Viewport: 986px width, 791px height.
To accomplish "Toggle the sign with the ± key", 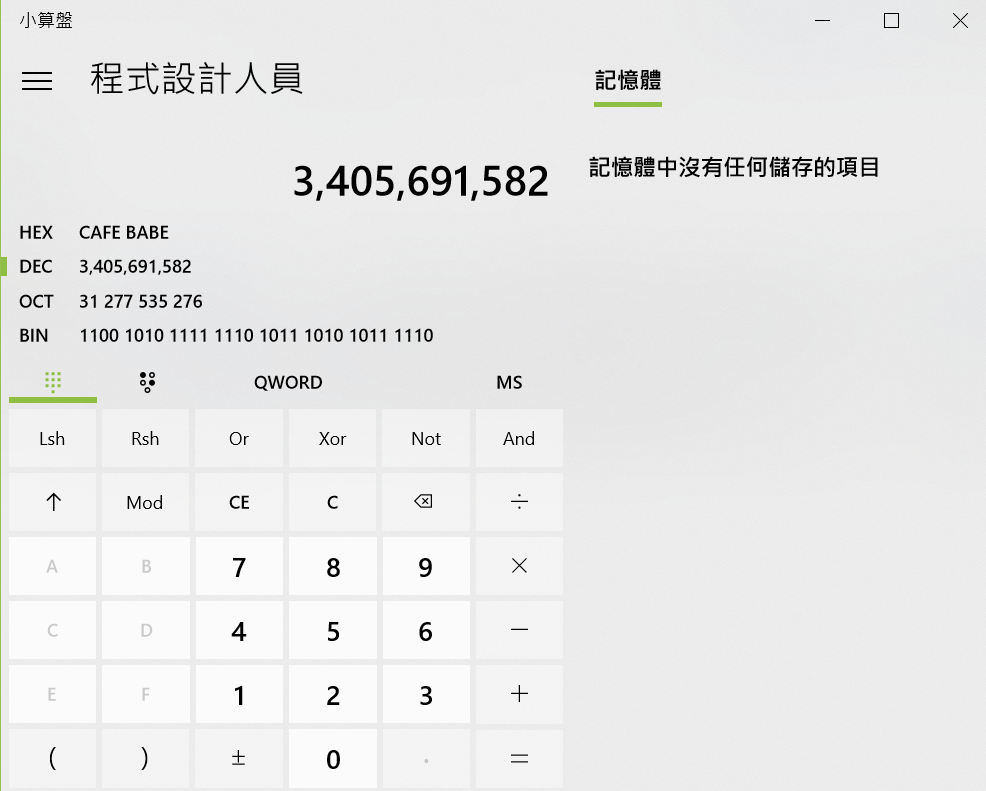I will (239, 758).
